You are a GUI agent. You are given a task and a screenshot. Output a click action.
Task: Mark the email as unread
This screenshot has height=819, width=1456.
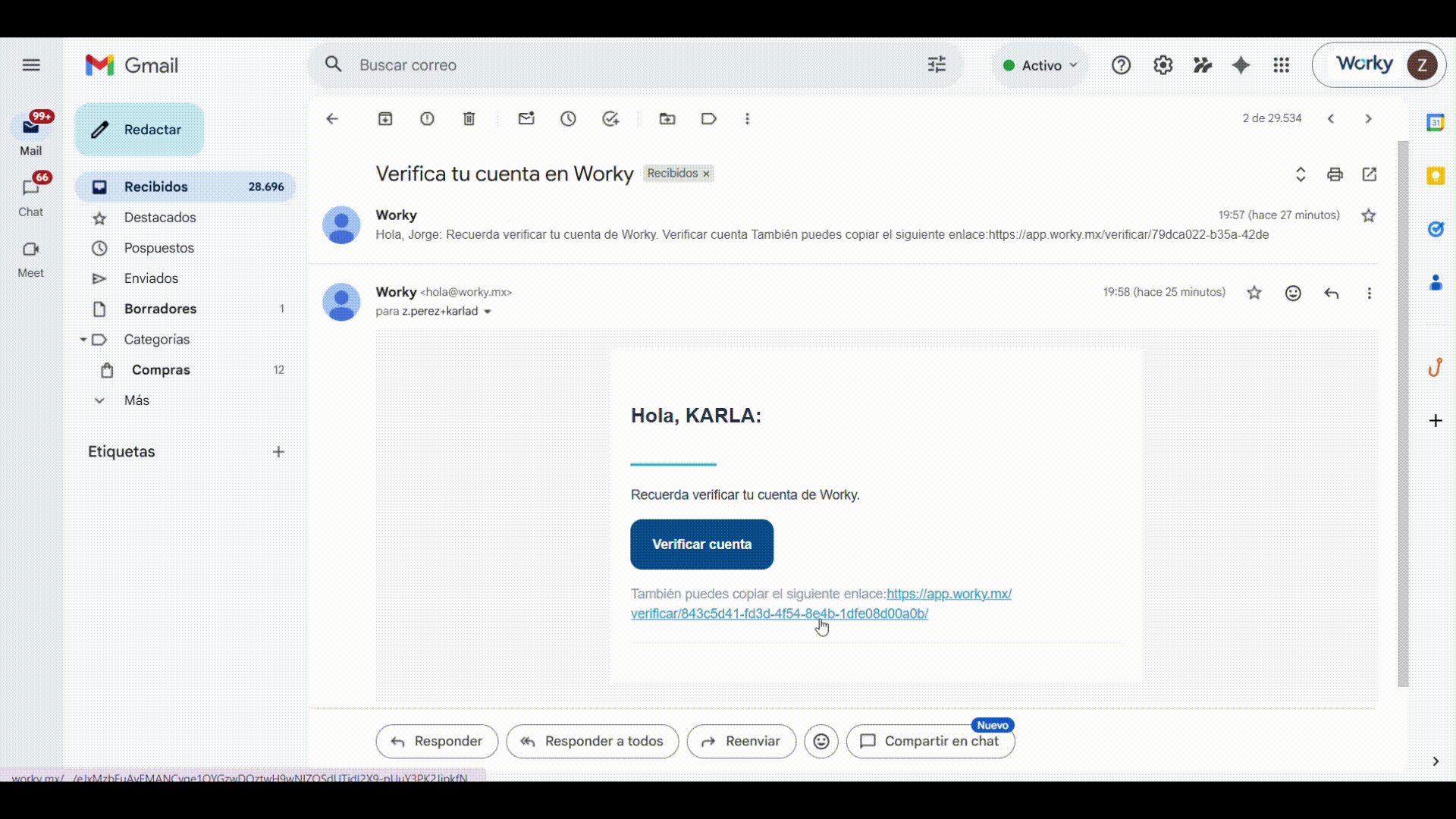526,119
